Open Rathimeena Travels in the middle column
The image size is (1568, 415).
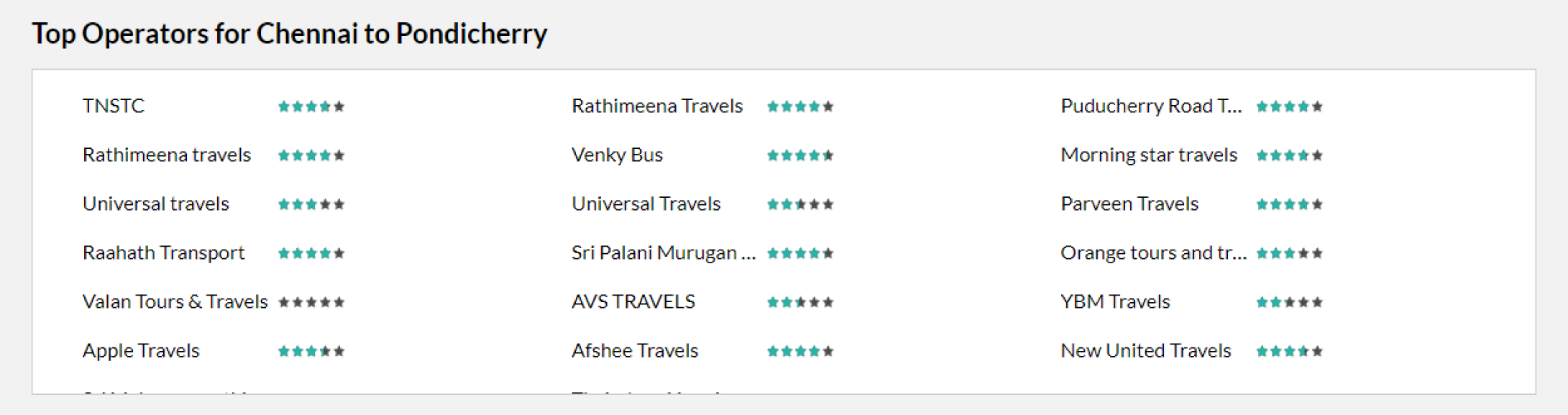(x=657, y=106)
